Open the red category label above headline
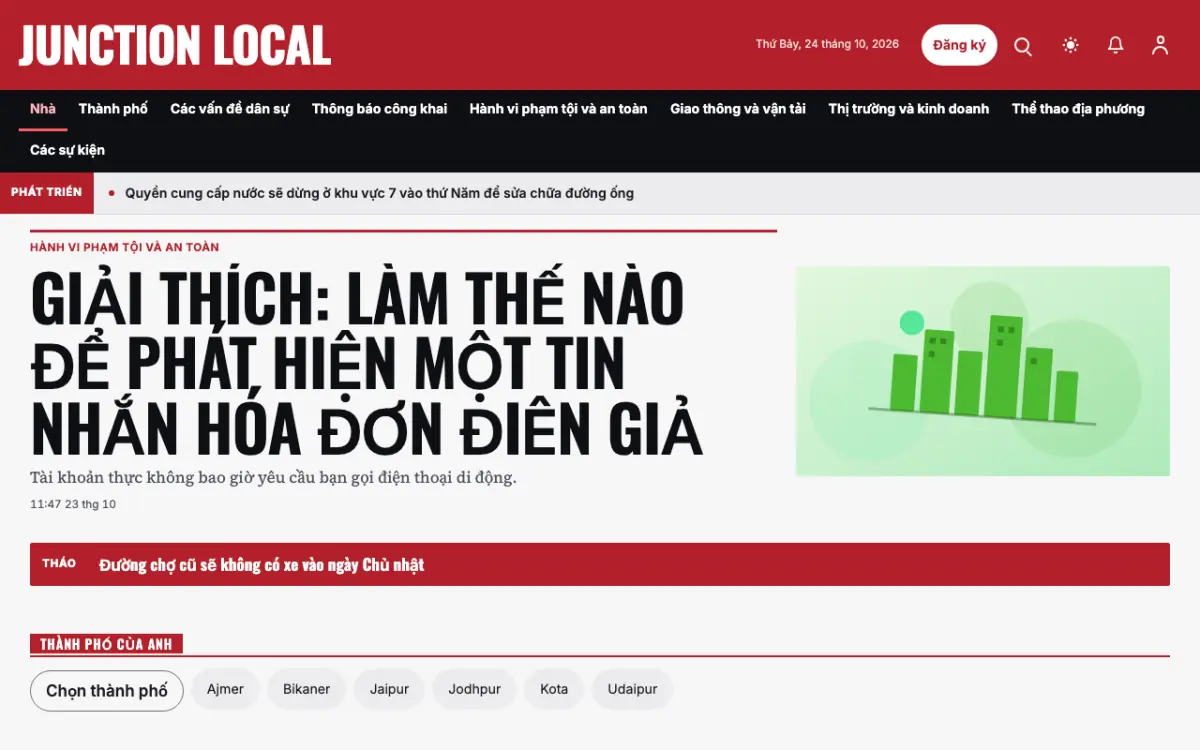1200x750 pixels. (x=125, y=247)
